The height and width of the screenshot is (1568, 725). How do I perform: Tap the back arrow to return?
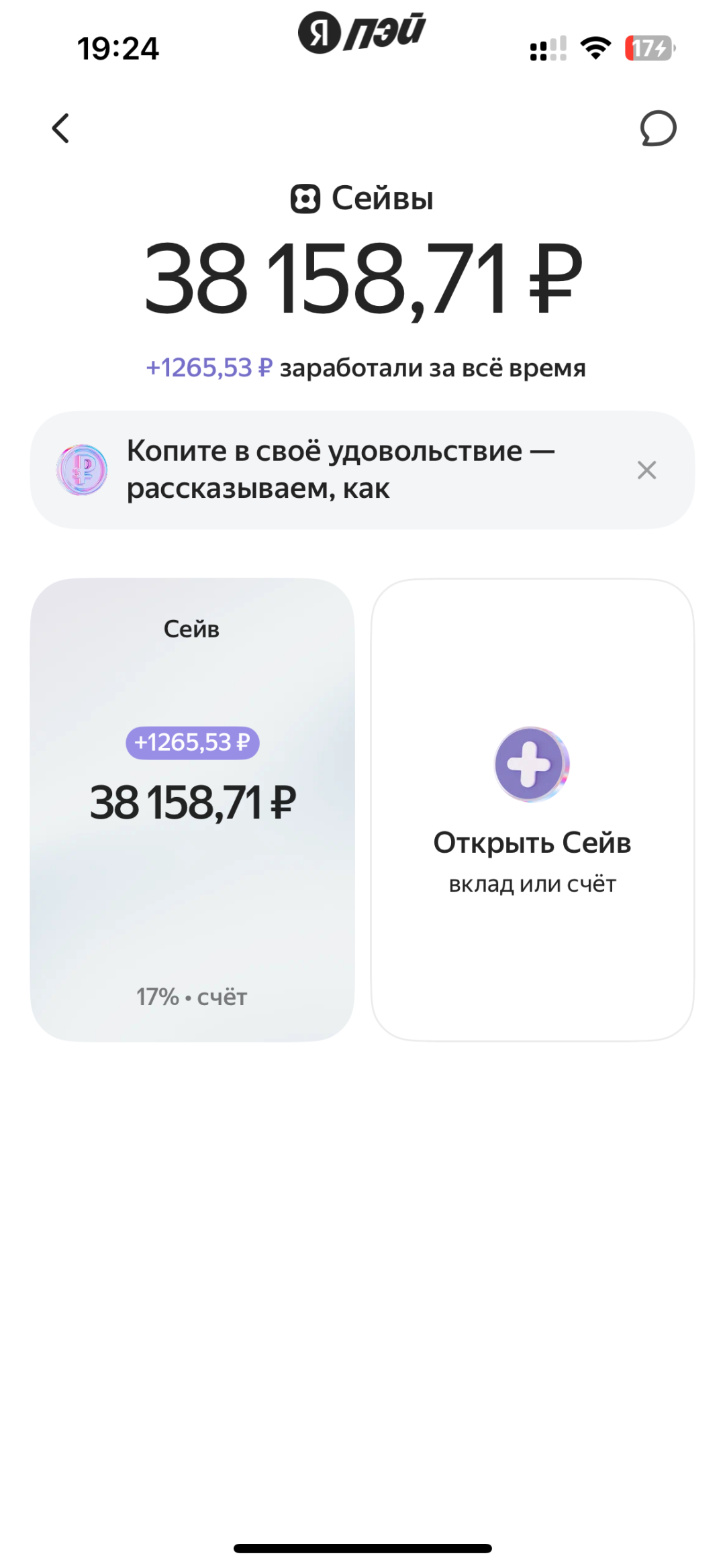(60, 128)
